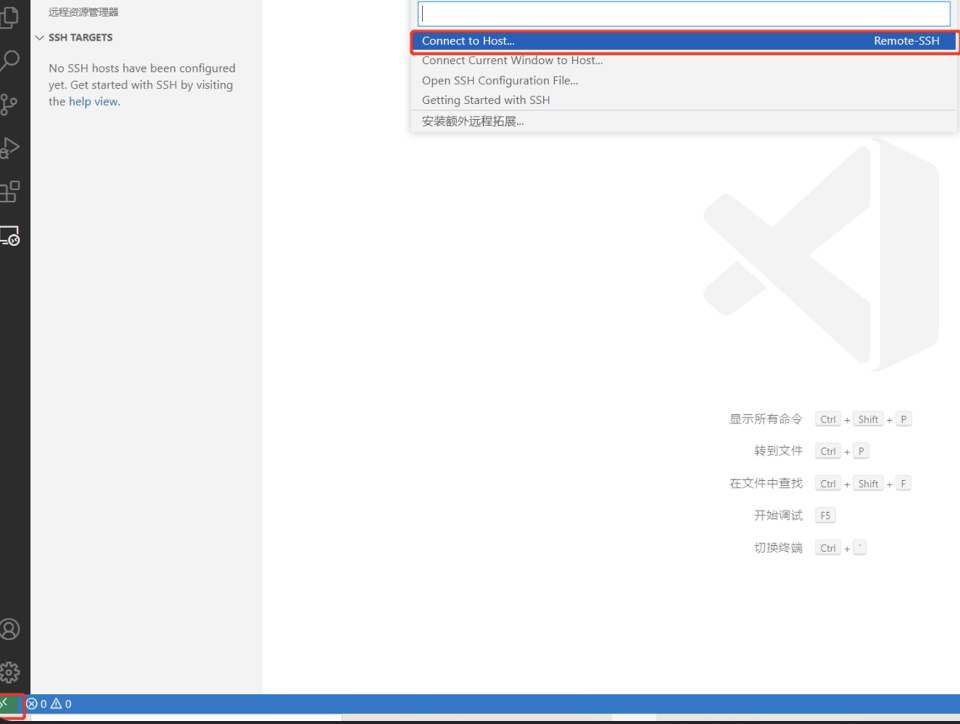Click the Manage gear icon

coord(10,672)
